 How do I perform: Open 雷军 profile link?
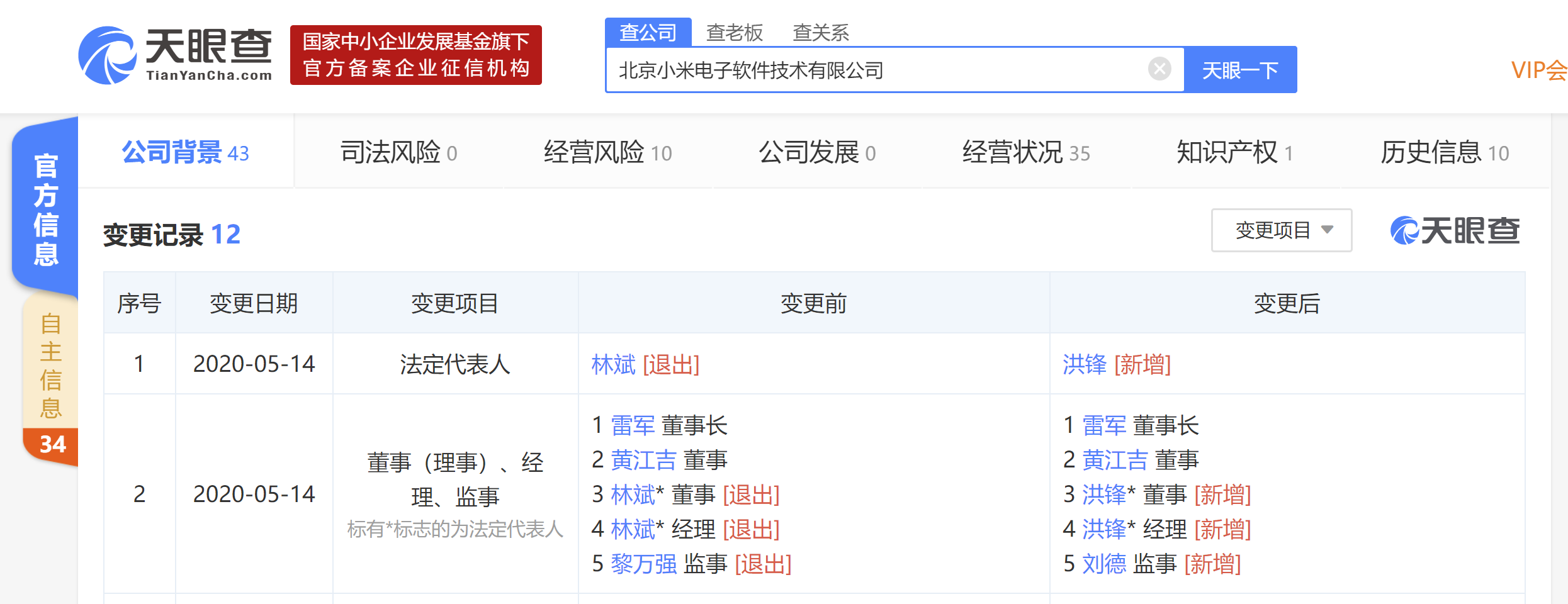click(x=635, y=425)
